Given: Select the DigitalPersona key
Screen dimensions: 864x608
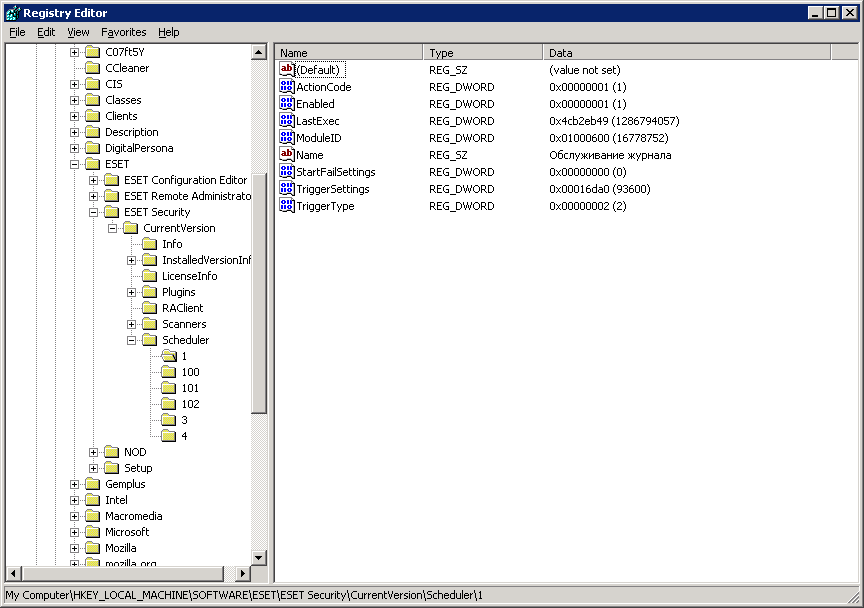Looking at the screenshot, I should point(139,148).
